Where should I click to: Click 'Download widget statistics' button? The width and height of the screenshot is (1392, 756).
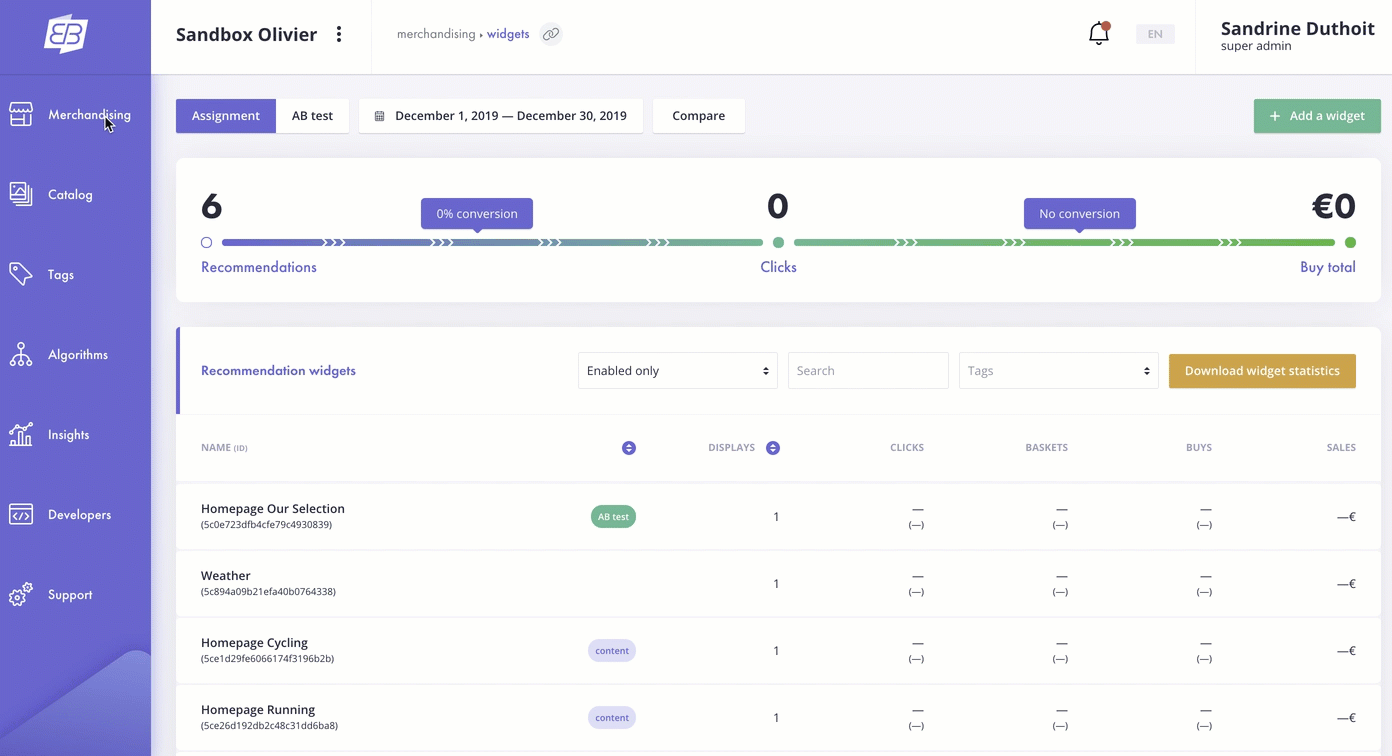point(1262,371)
